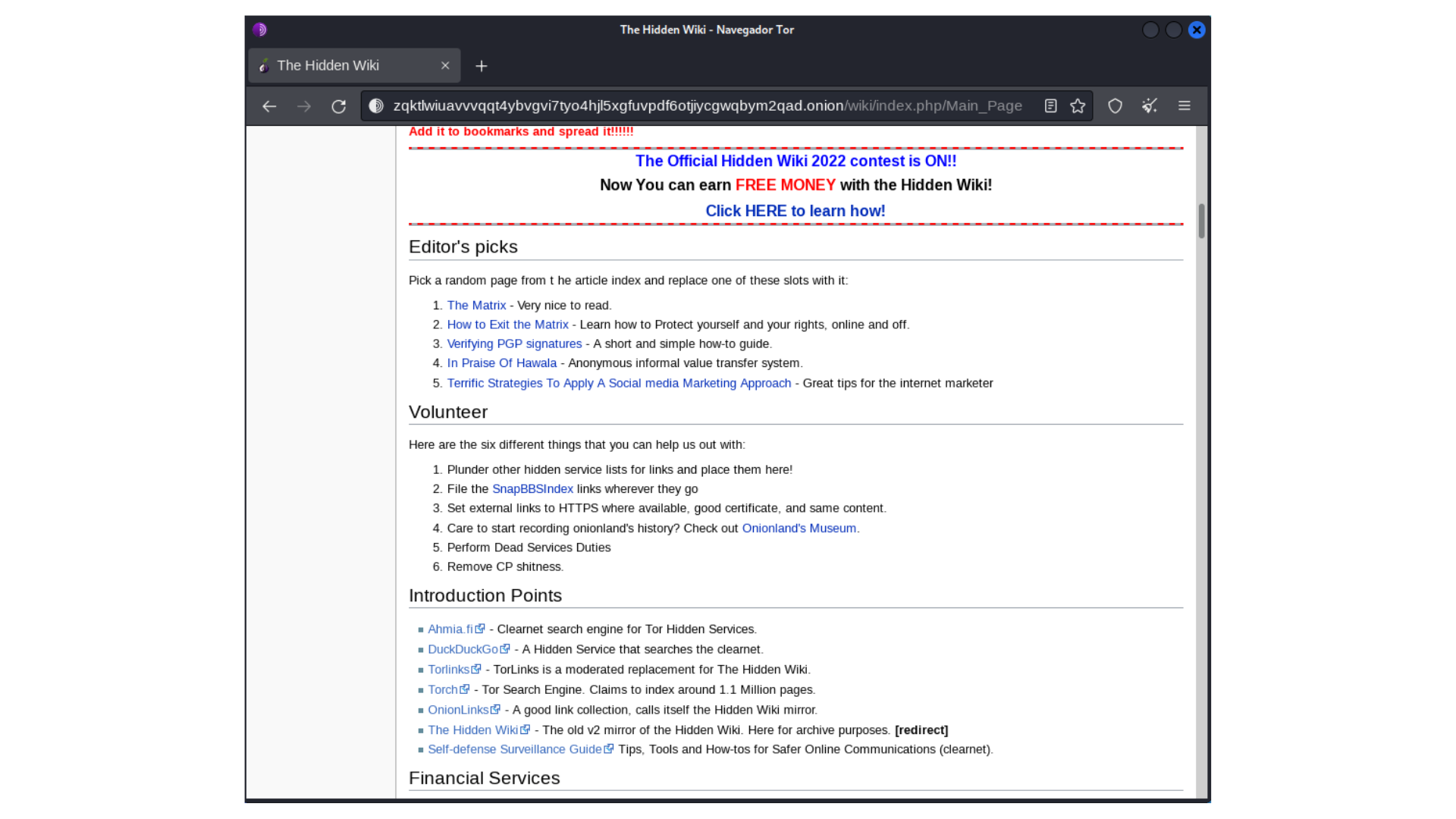Image resolution: width=1456 pixels, height=819 pixels.
Task: Open Self-defense Surveillance Guide link
Action: click(514, 749)
